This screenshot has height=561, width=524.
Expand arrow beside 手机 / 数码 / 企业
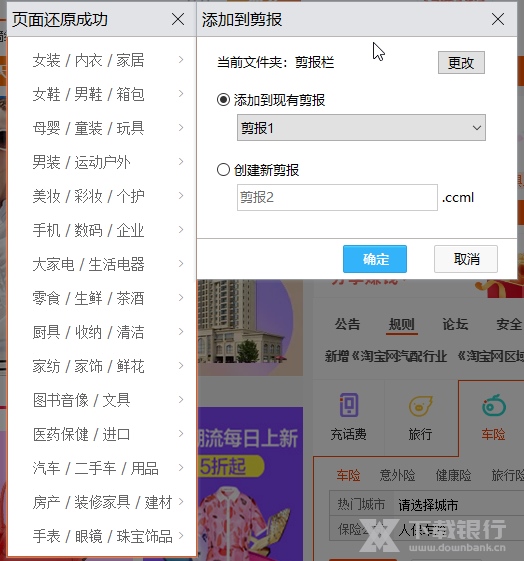[x=181, y=229]
